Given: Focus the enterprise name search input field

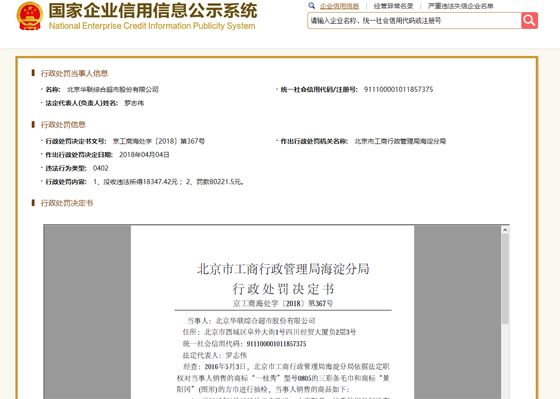Looking at the screenshot, I should 414,21.
